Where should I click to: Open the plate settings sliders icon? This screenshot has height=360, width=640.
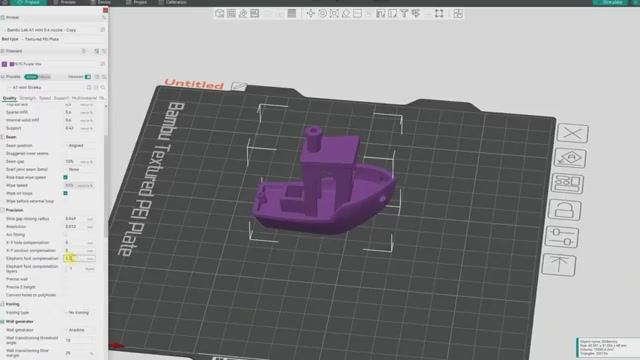(562, 237)
